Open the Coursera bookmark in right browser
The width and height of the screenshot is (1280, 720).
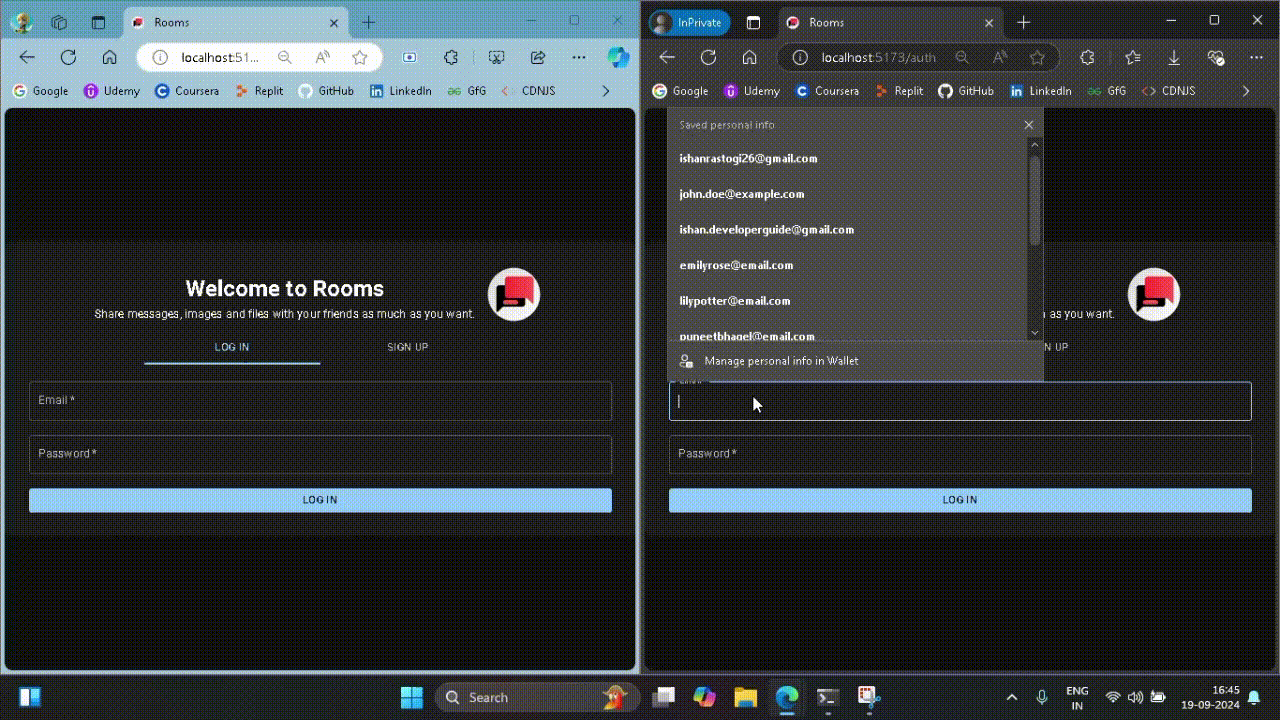[x=827, y=91]
